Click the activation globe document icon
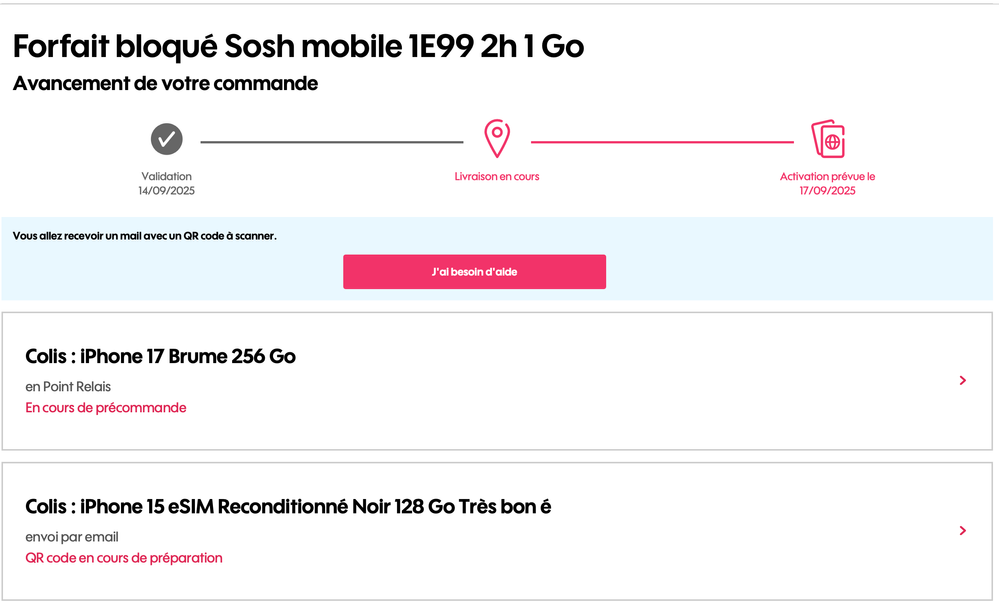 click(828, 140)
